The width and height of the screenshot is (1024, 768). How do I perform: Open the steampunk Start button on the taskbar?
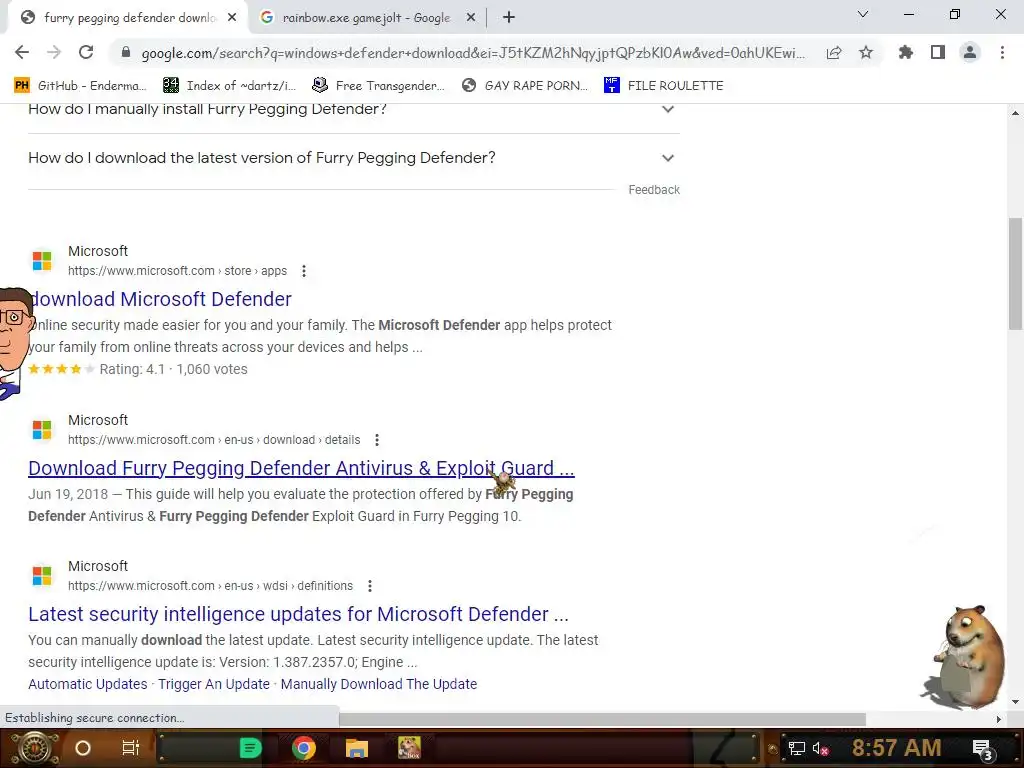tap(34, 748)
